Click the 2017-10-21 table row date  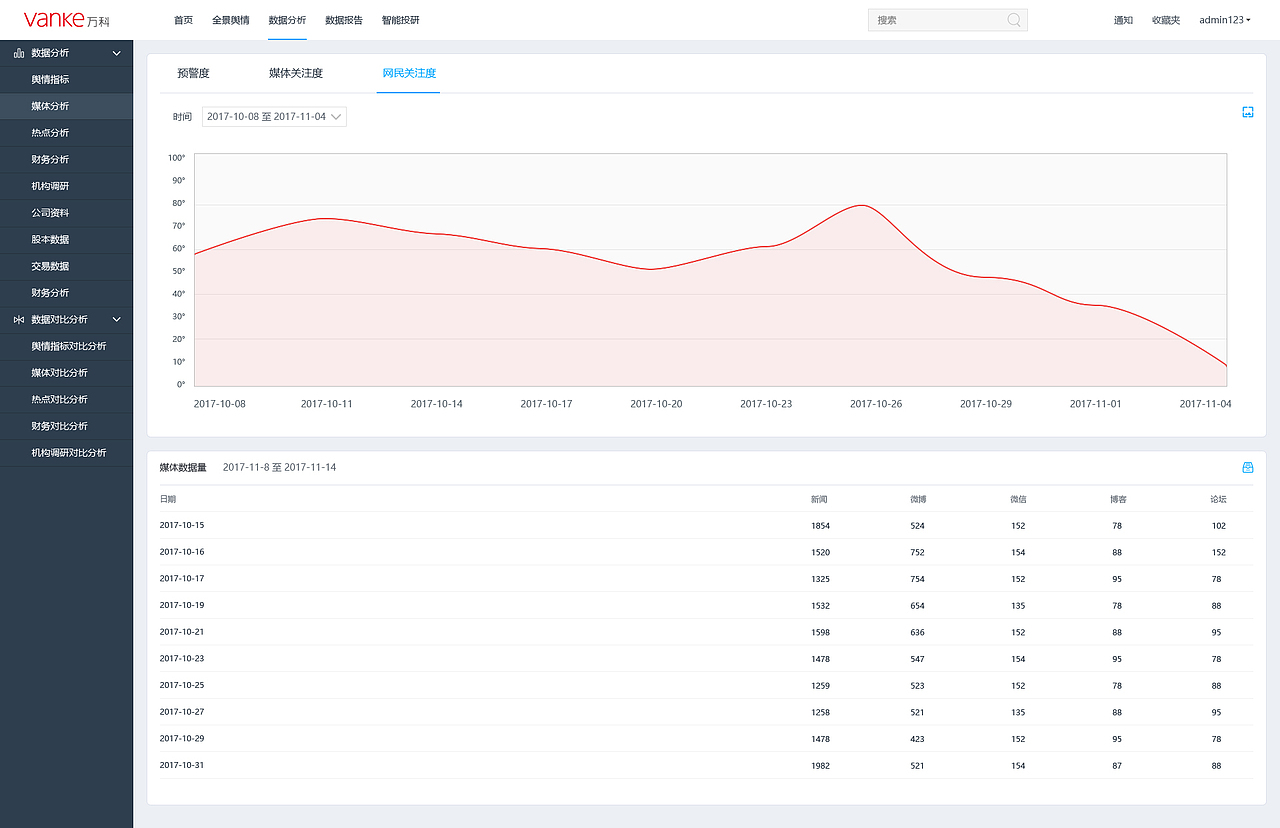182,632
